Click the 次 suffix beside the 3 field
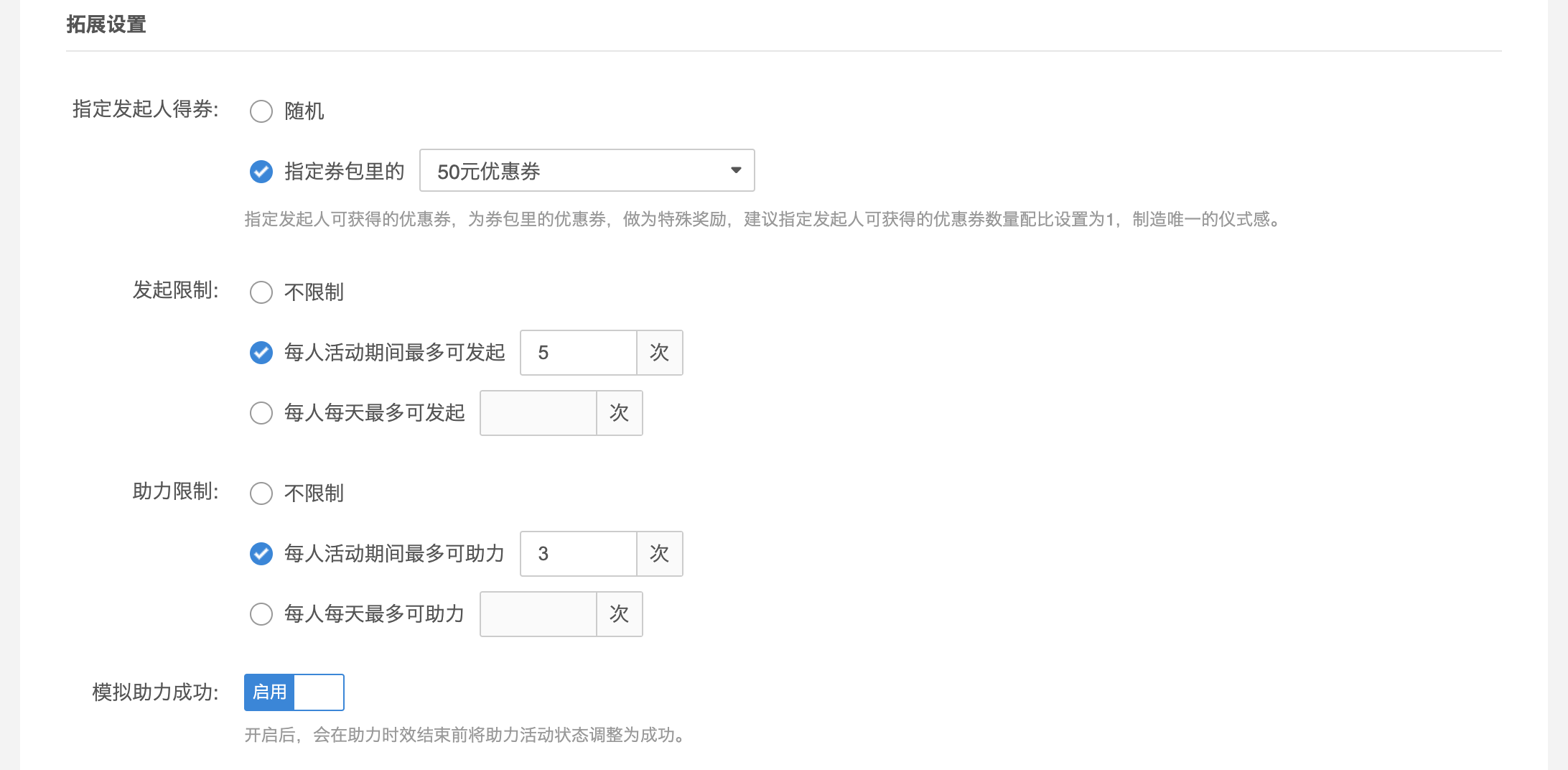The width and height of the screenshot is (1568, 770). coord(659,554)
